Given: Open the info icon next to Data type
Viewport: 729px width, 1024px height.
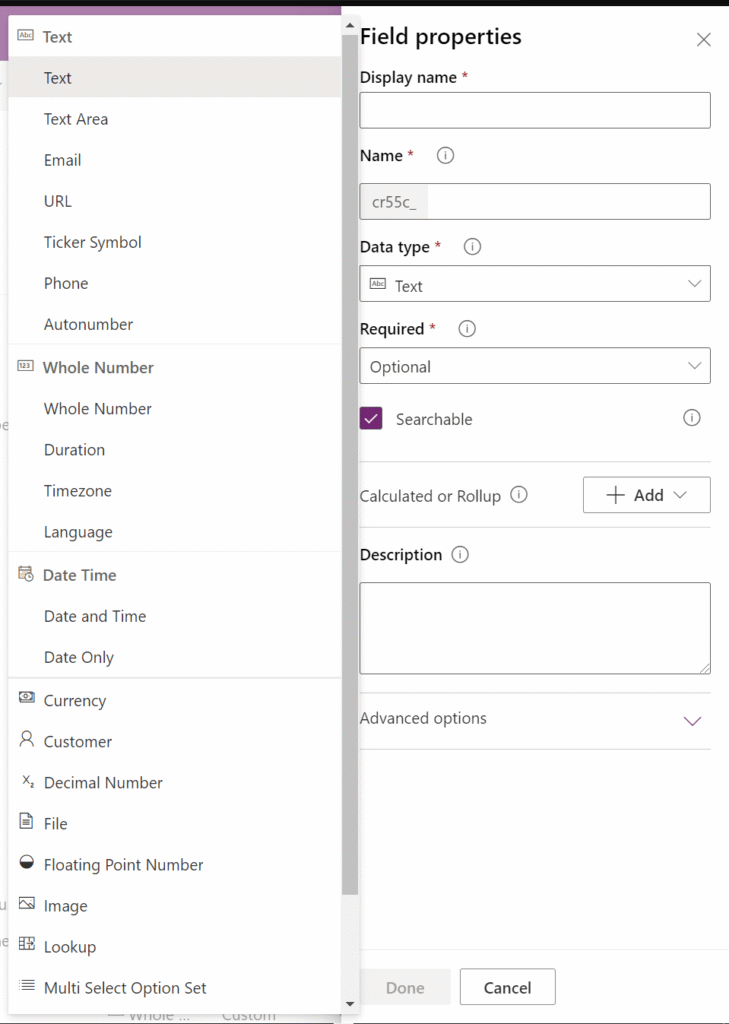Looking at the screenshot, I should (472, 247).
